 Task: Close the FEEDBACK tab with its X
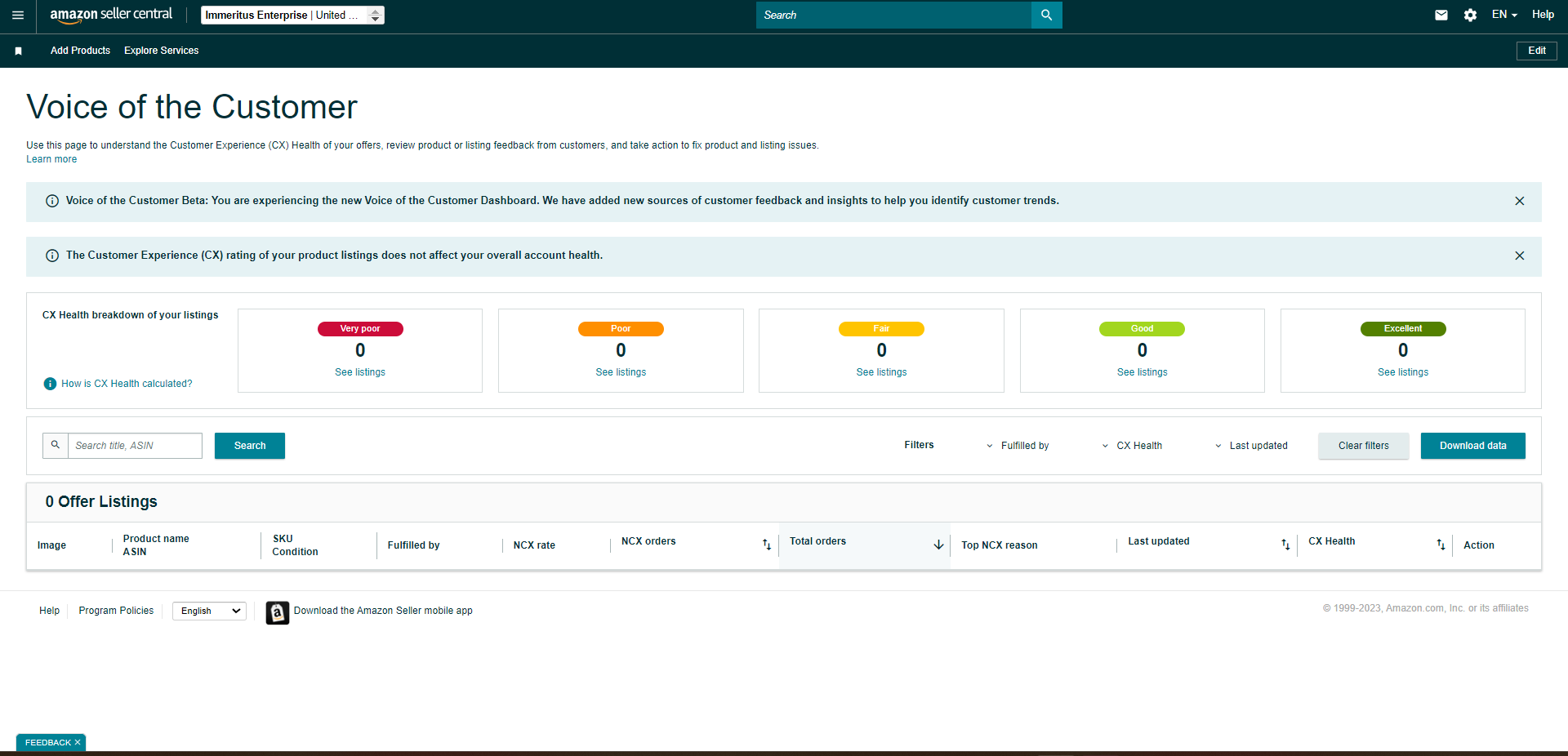click(x=78, y=742)
